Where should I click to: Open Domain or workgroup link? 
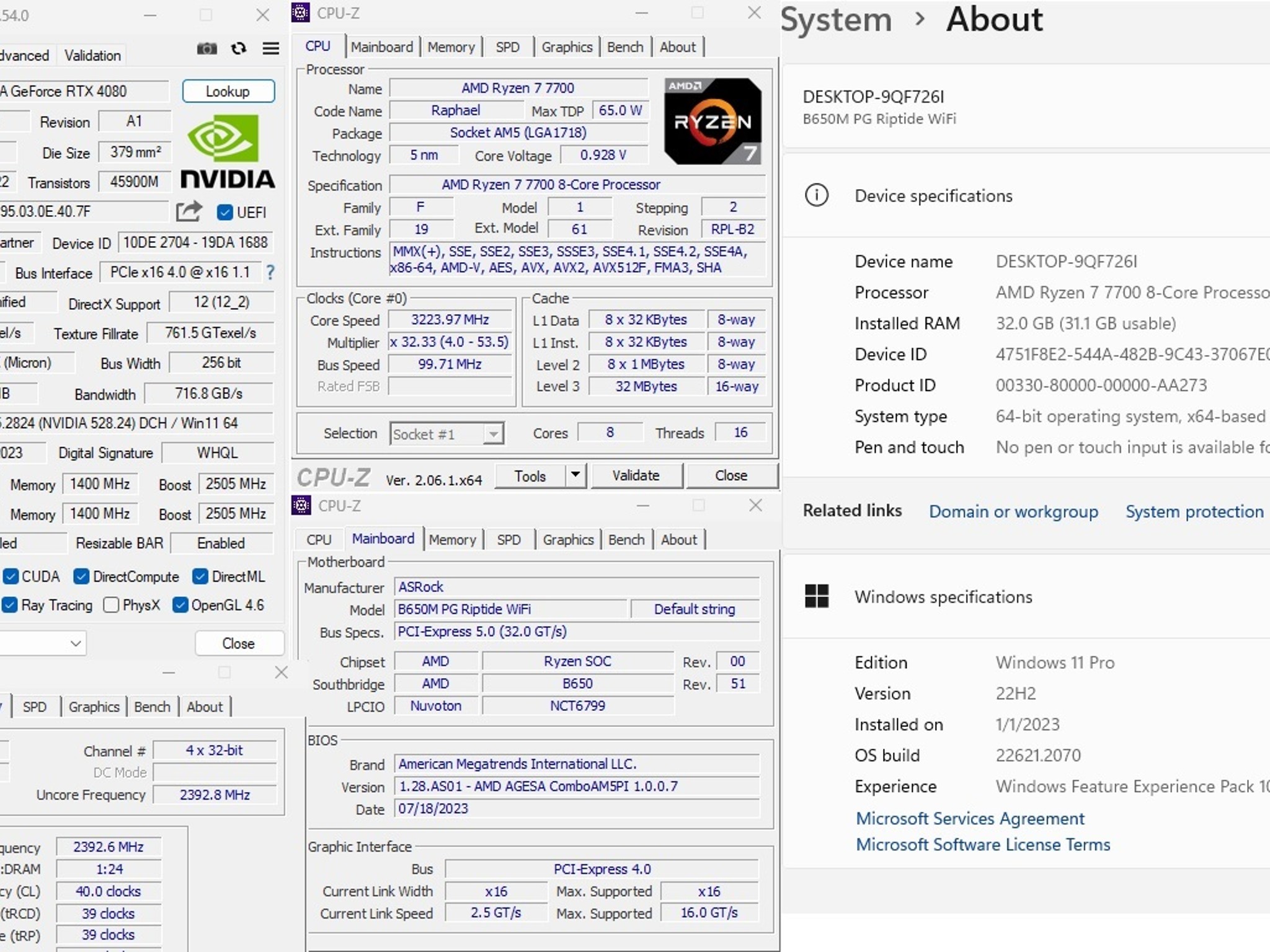[1013, 511]
